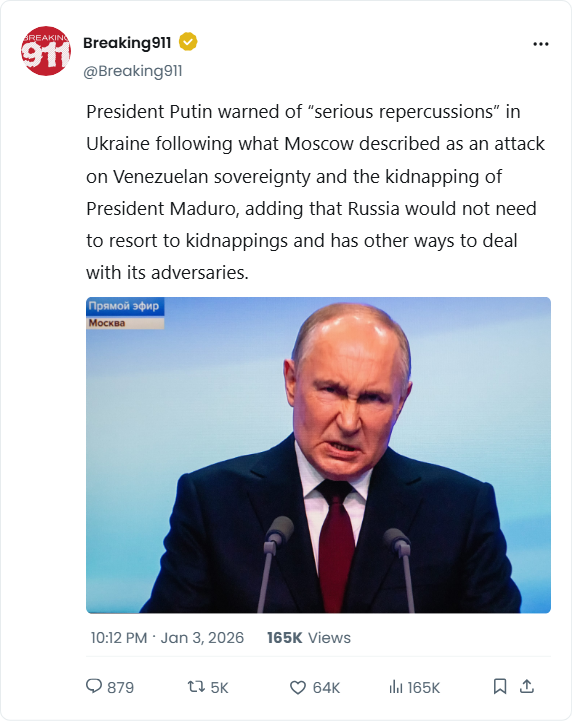Click the 165K count beside chart icon
This screenshot has width=572, height=721.
coord(423,687)
